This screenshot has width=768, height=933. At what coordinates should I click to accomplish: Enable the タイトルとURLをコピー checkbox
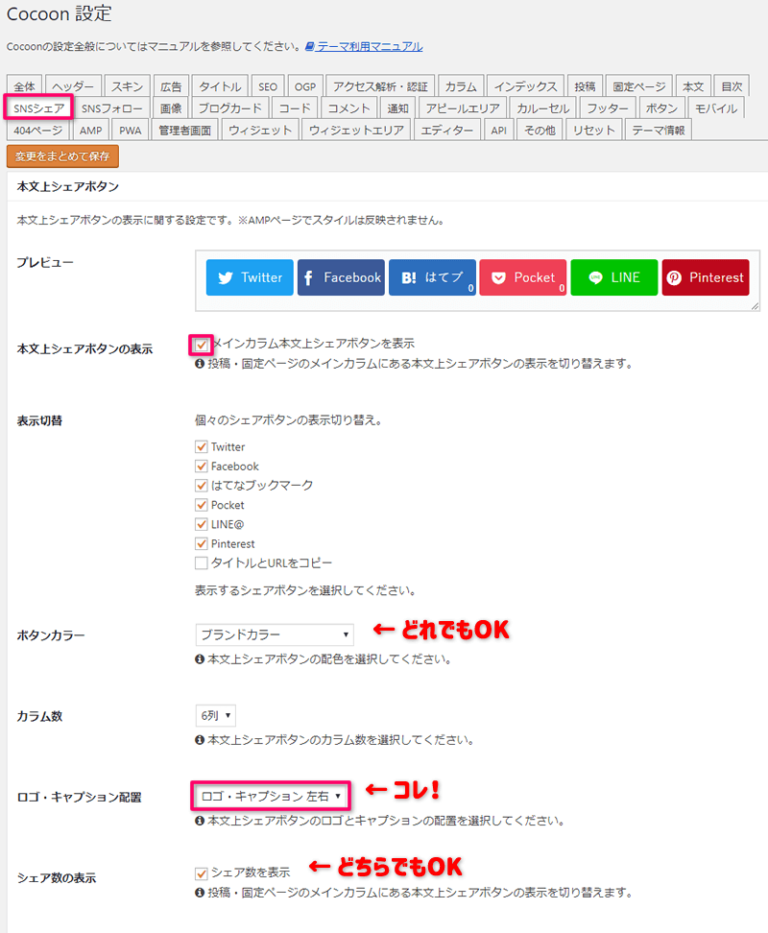pyautogui.click(x=202, y=563)
